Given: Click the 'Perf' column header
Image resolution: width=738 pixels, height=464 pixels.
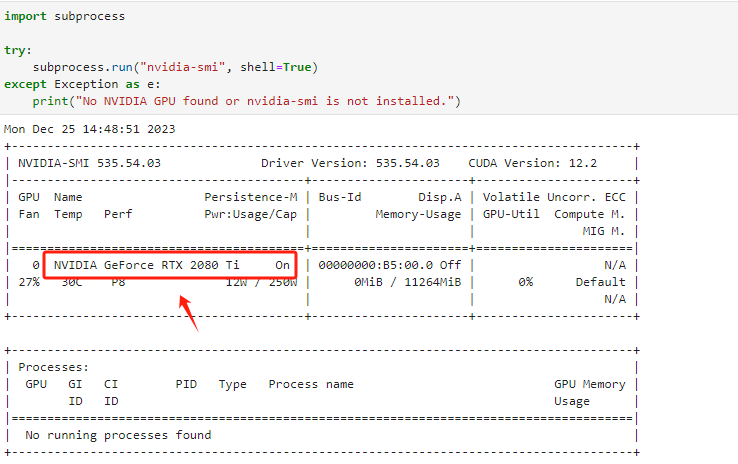Looking at the screenshot, I should pyautogui.click(x=118, y=214).
